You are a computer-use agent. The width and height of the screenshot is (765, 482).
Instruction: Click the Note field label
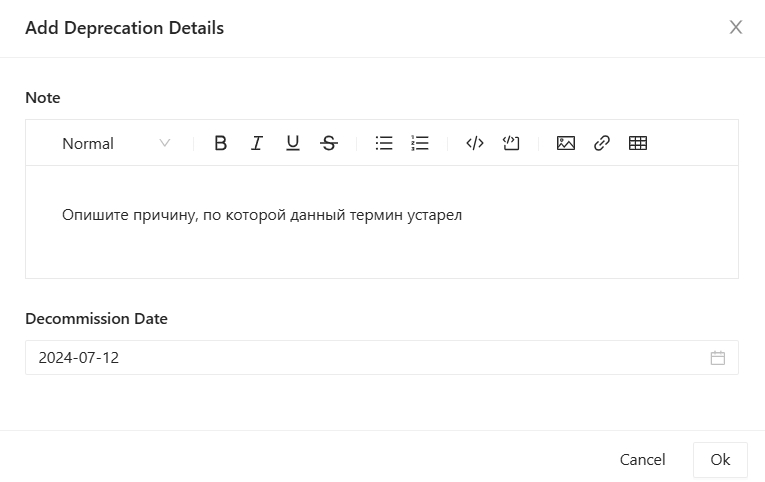tap(43, 98)
